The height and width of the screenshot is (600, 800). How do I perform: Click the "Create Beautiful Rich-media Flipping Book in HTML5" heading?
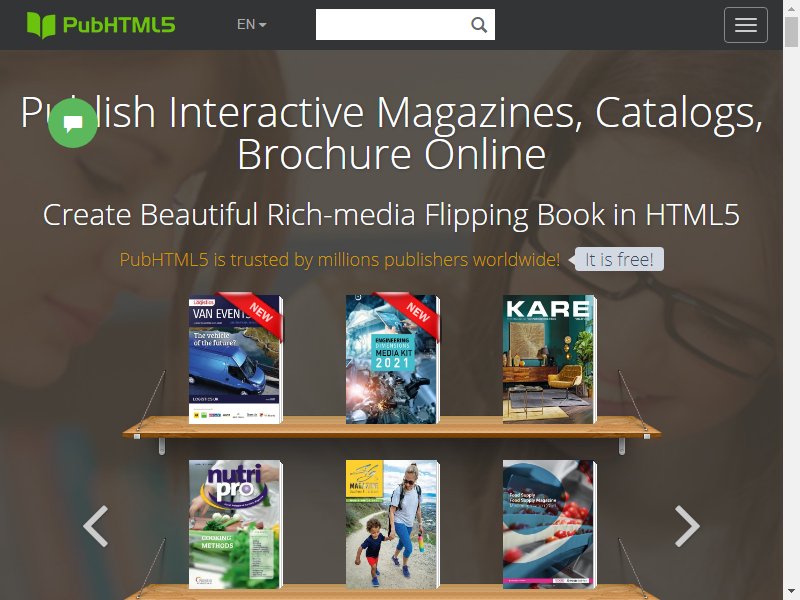pyautogui.click(x=391, y=214)
